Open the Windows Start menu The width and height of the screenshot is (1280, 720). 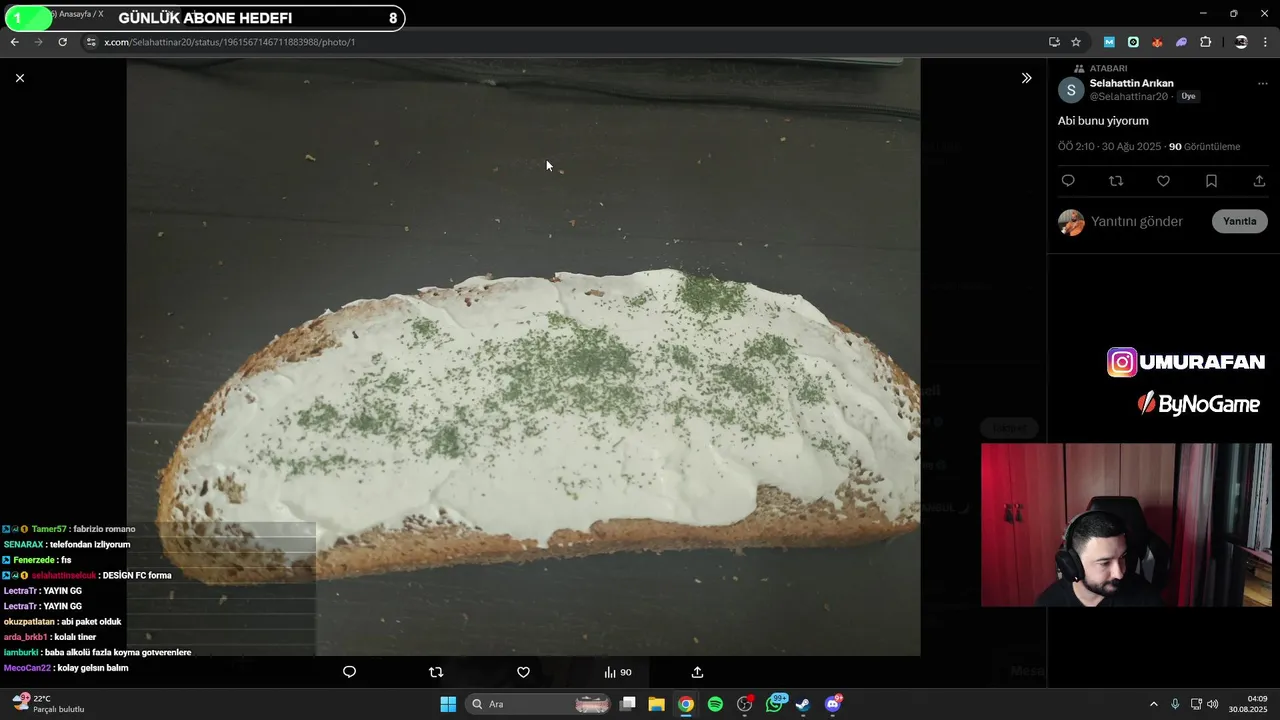(448, 704)
